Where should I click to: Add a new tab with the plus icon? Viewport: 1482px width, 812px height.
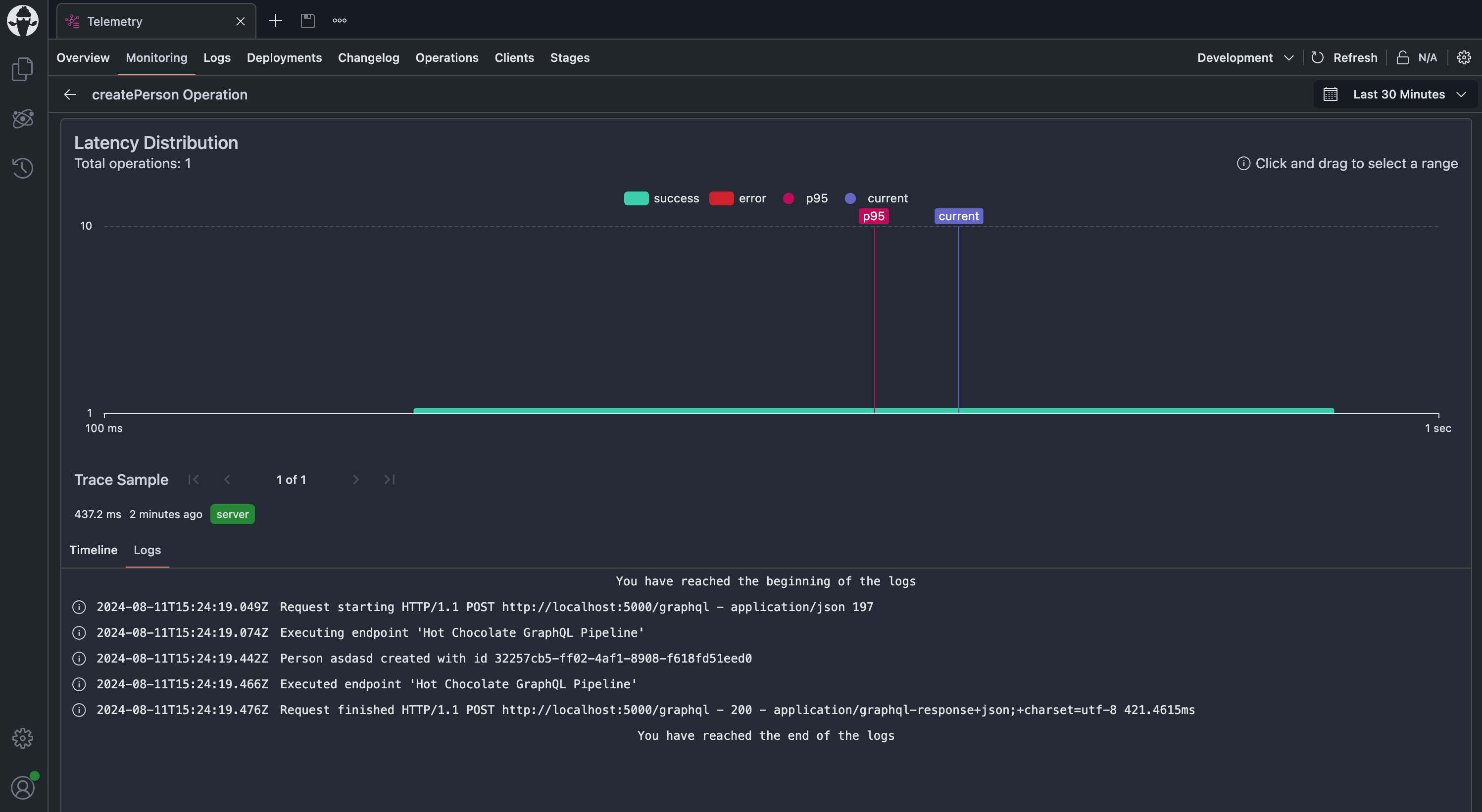[276, 21]
